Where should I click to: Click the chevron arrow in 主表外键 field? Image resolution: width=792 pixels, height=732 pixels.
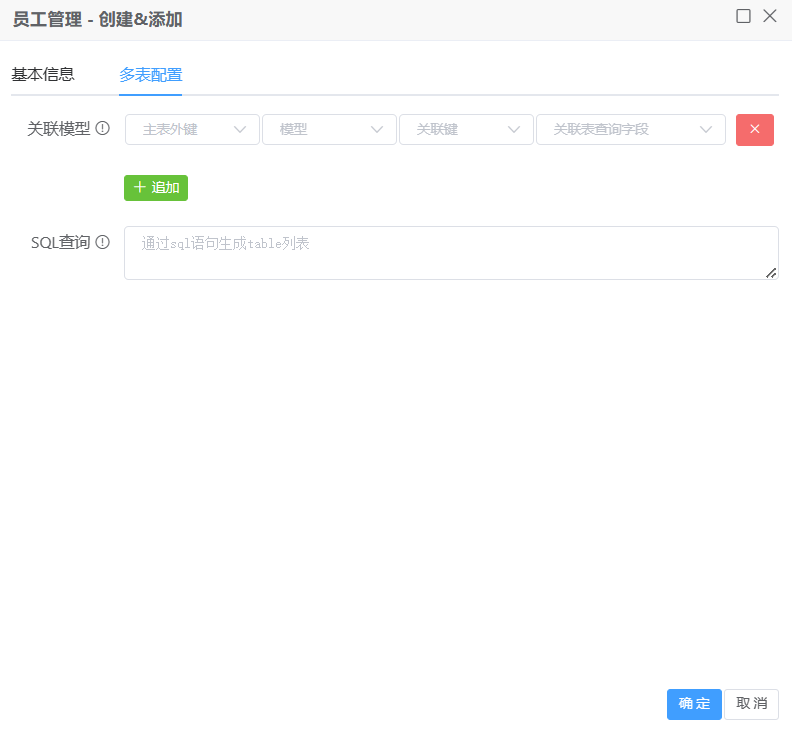[240, 130]
